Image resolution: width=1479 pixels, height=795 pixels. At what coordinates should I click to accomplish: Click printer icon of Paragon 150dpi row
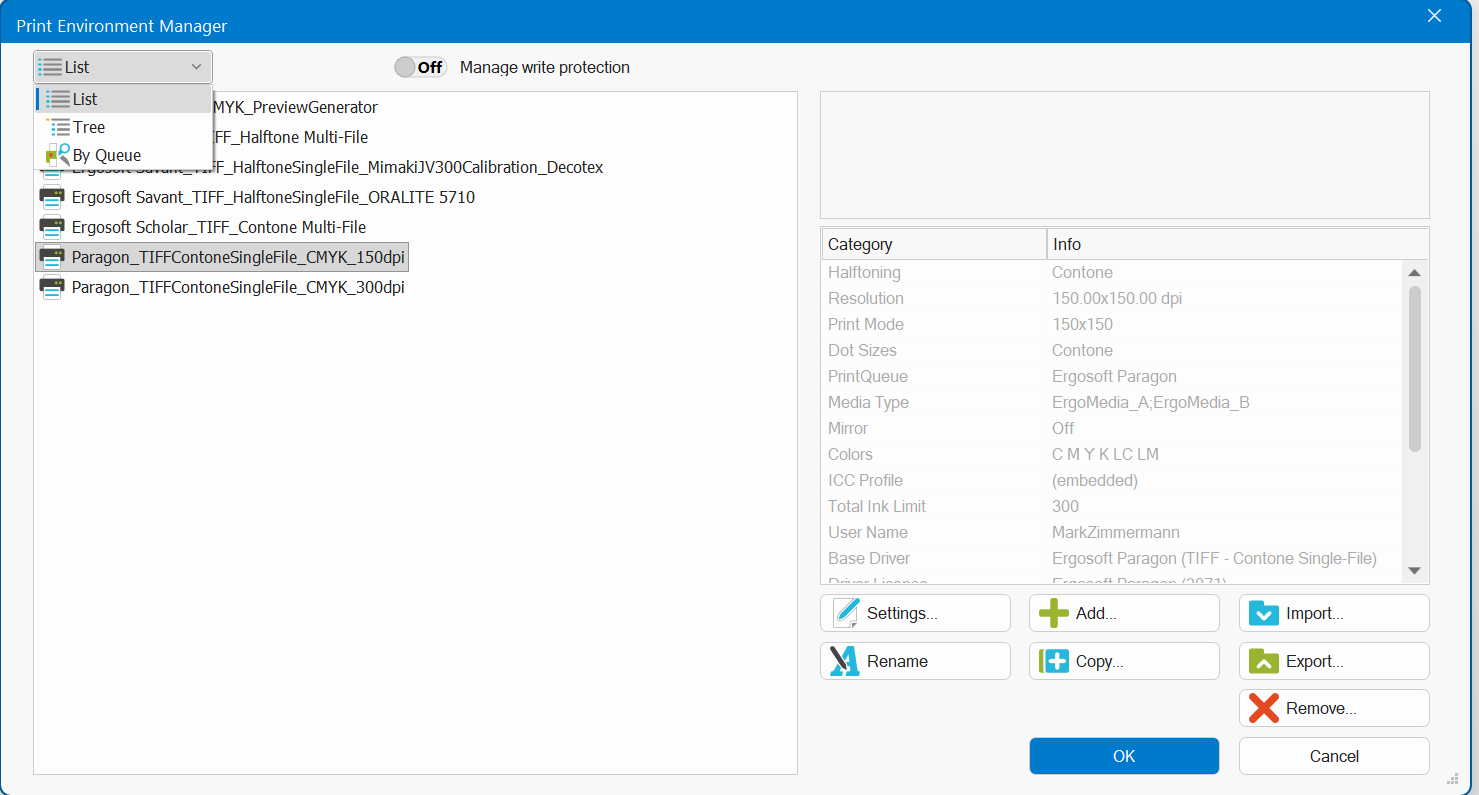point(52,257)
